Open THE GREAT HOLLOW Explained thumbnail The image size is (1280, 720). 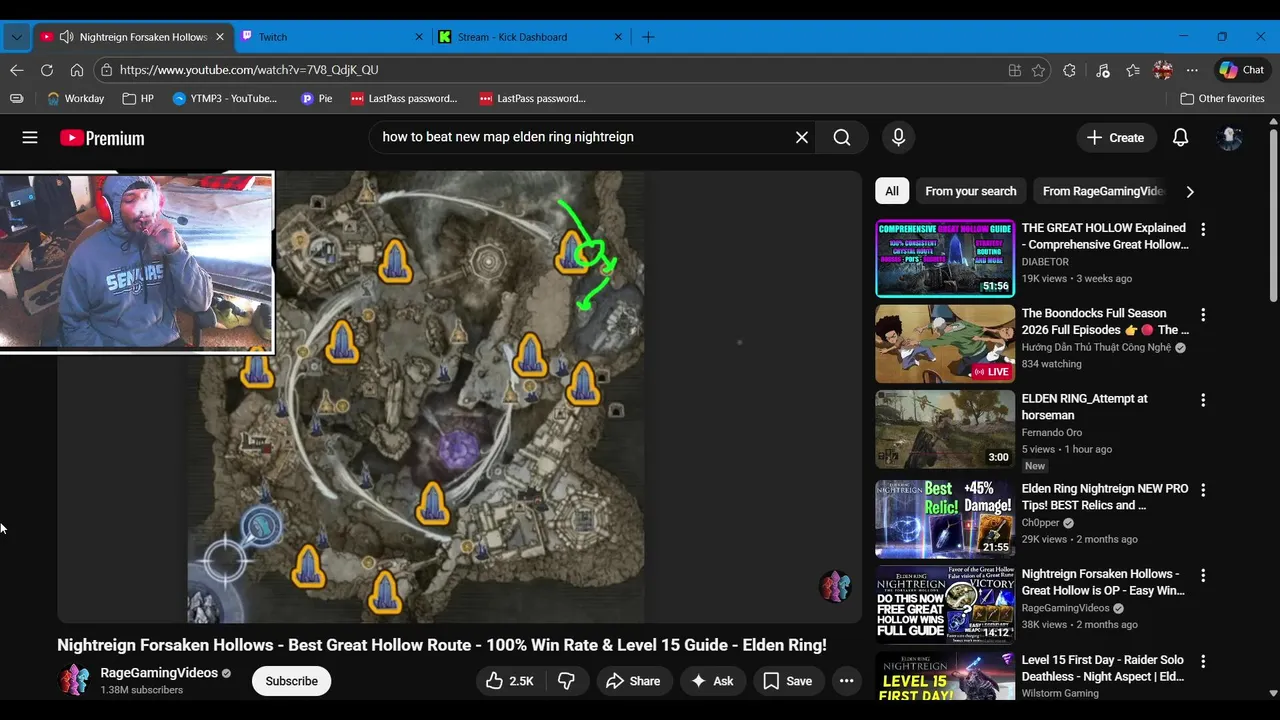pos(945,258)
